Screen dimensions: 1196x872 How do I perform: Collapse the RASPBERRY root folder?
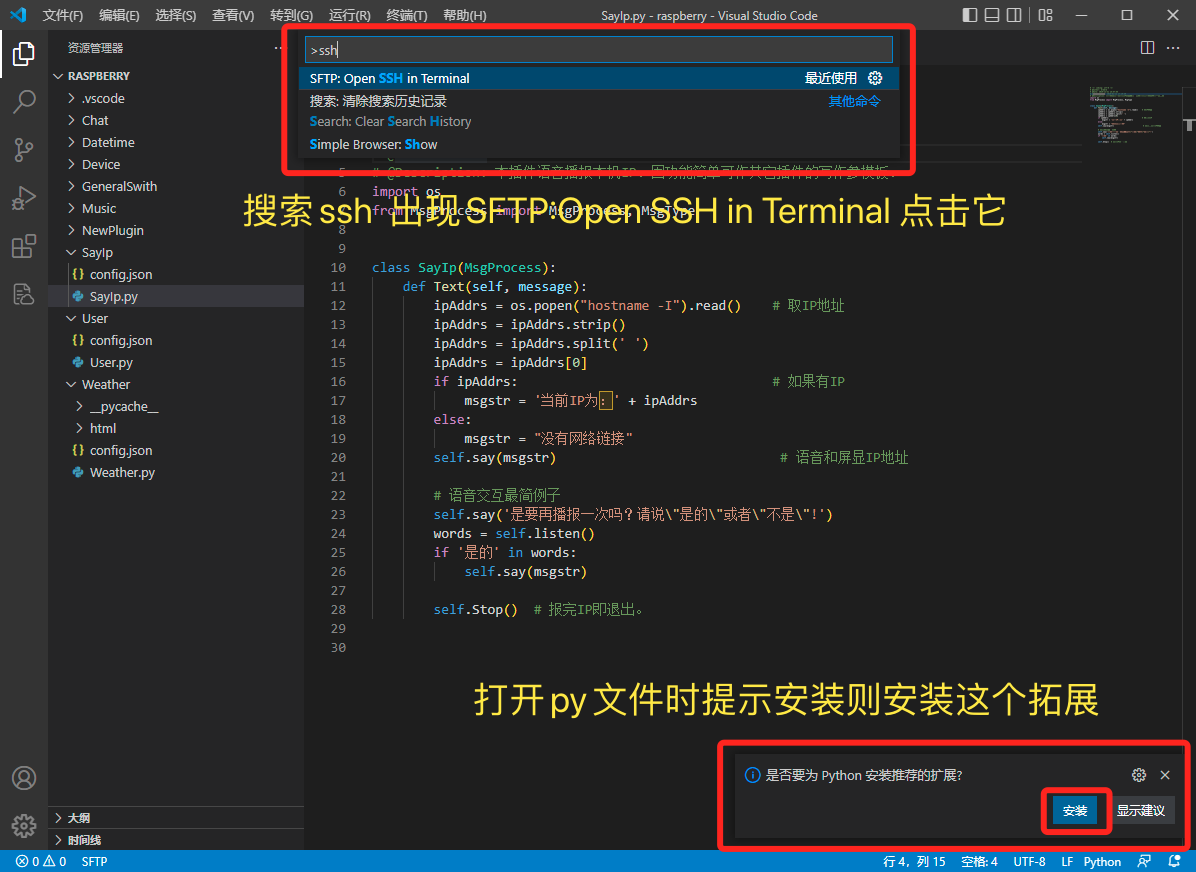[x=175, y=76]
